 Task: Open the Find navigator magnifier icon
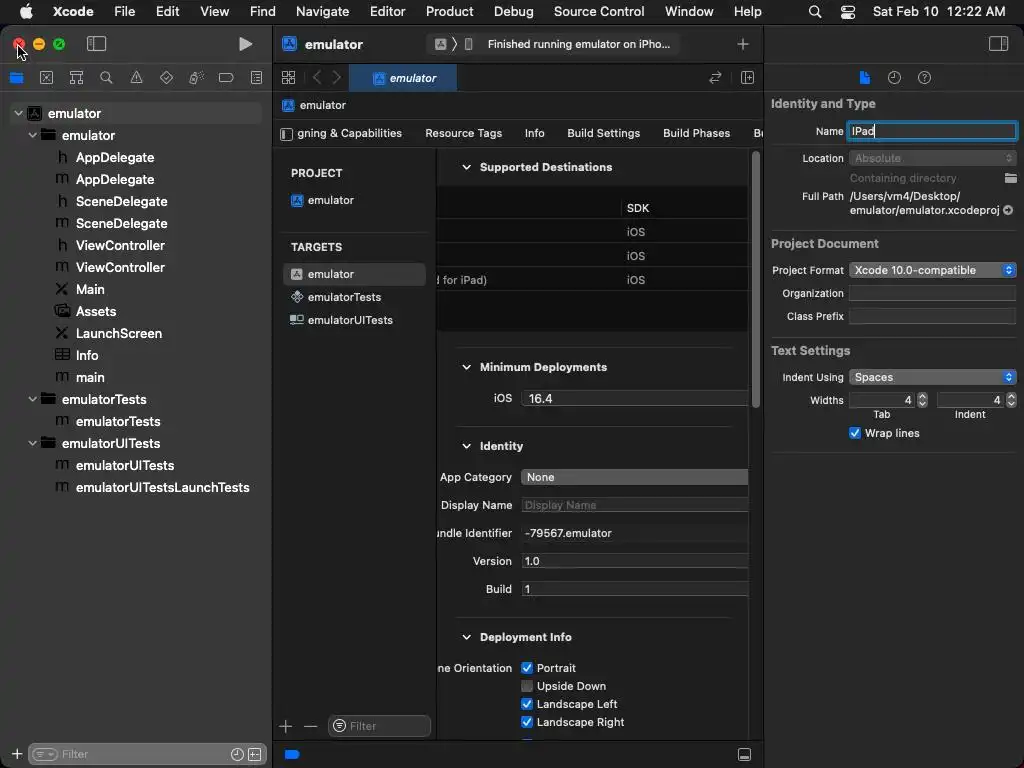[x=106, y=78]
